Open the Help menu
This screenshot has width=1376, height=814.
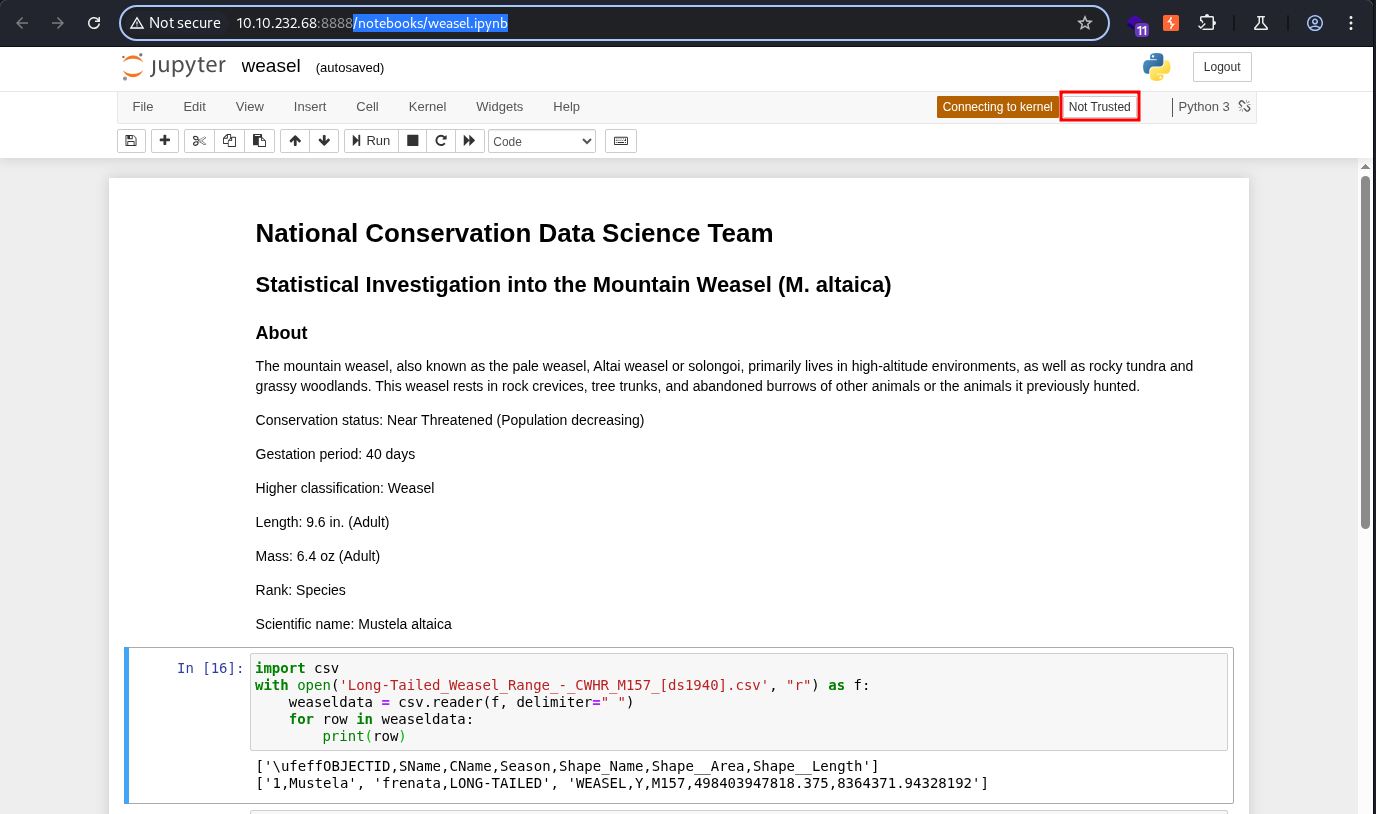(x=566, y=107)
